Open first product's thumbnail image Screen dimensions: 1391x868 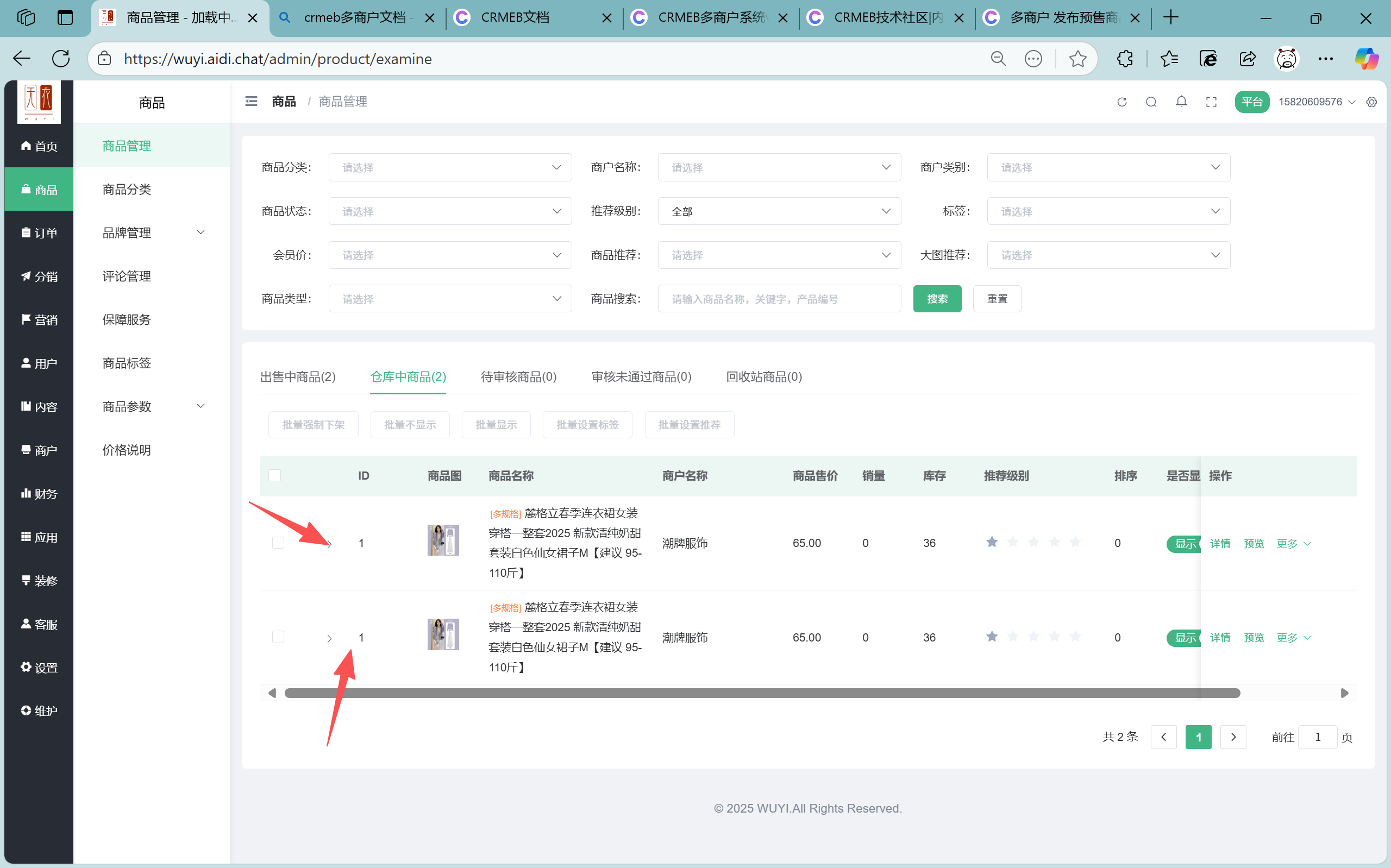coord(443,540)
